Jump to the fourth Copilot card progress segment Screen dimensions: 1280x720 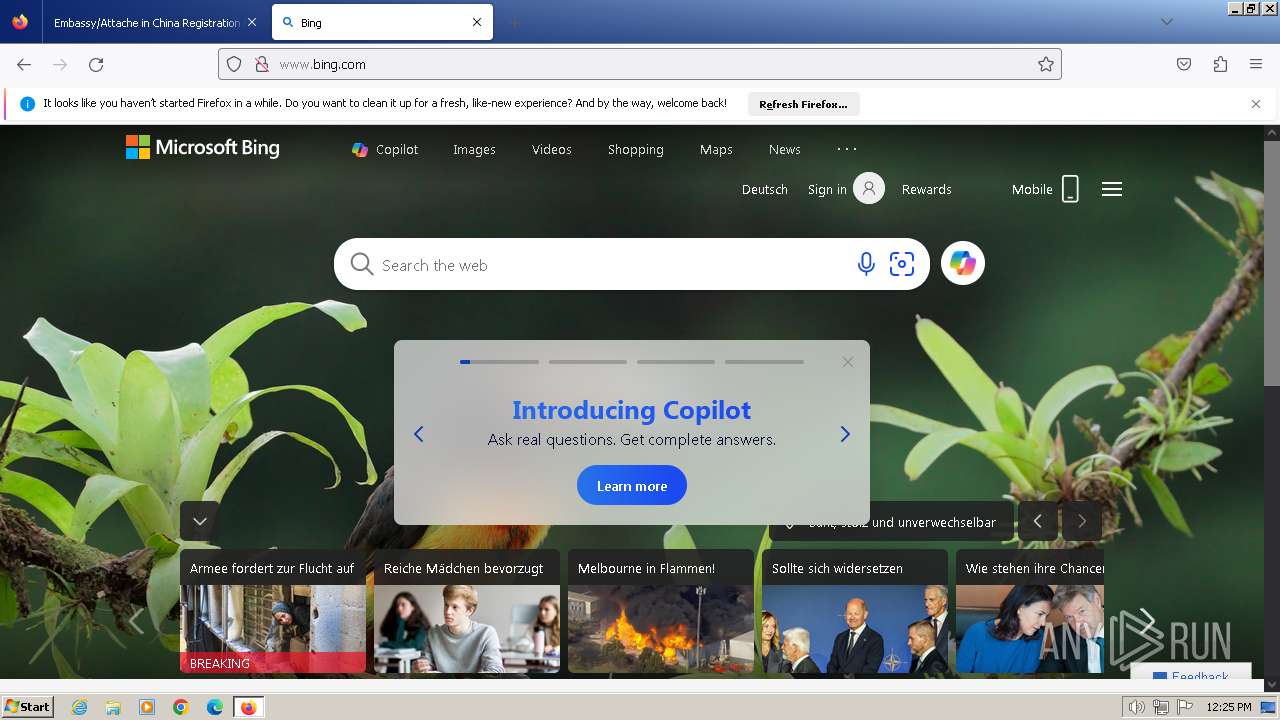[764, 362]
